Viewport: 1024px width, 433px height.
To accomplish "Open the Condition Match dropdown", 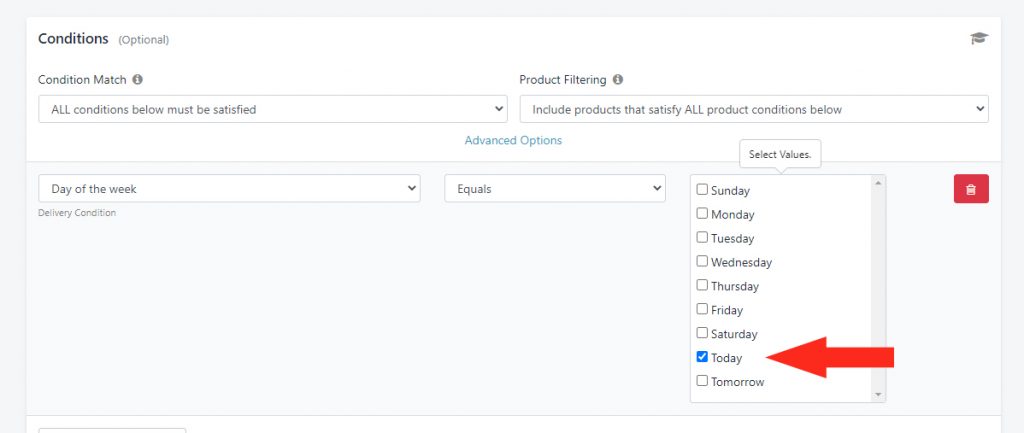I will tap(273, 109).
